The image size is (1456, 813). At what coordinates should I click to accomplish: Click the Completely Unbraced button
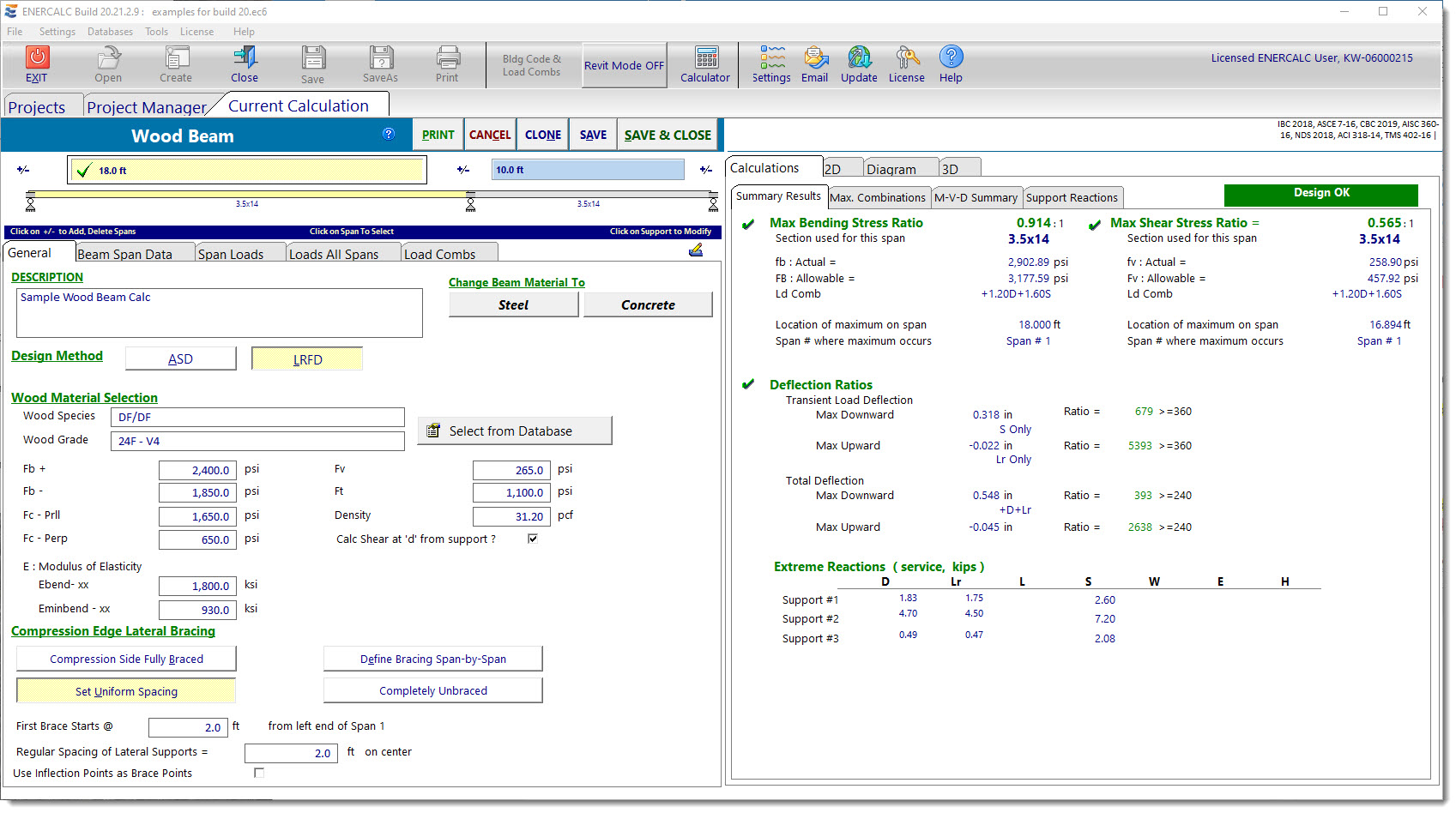tap(433, 690)
